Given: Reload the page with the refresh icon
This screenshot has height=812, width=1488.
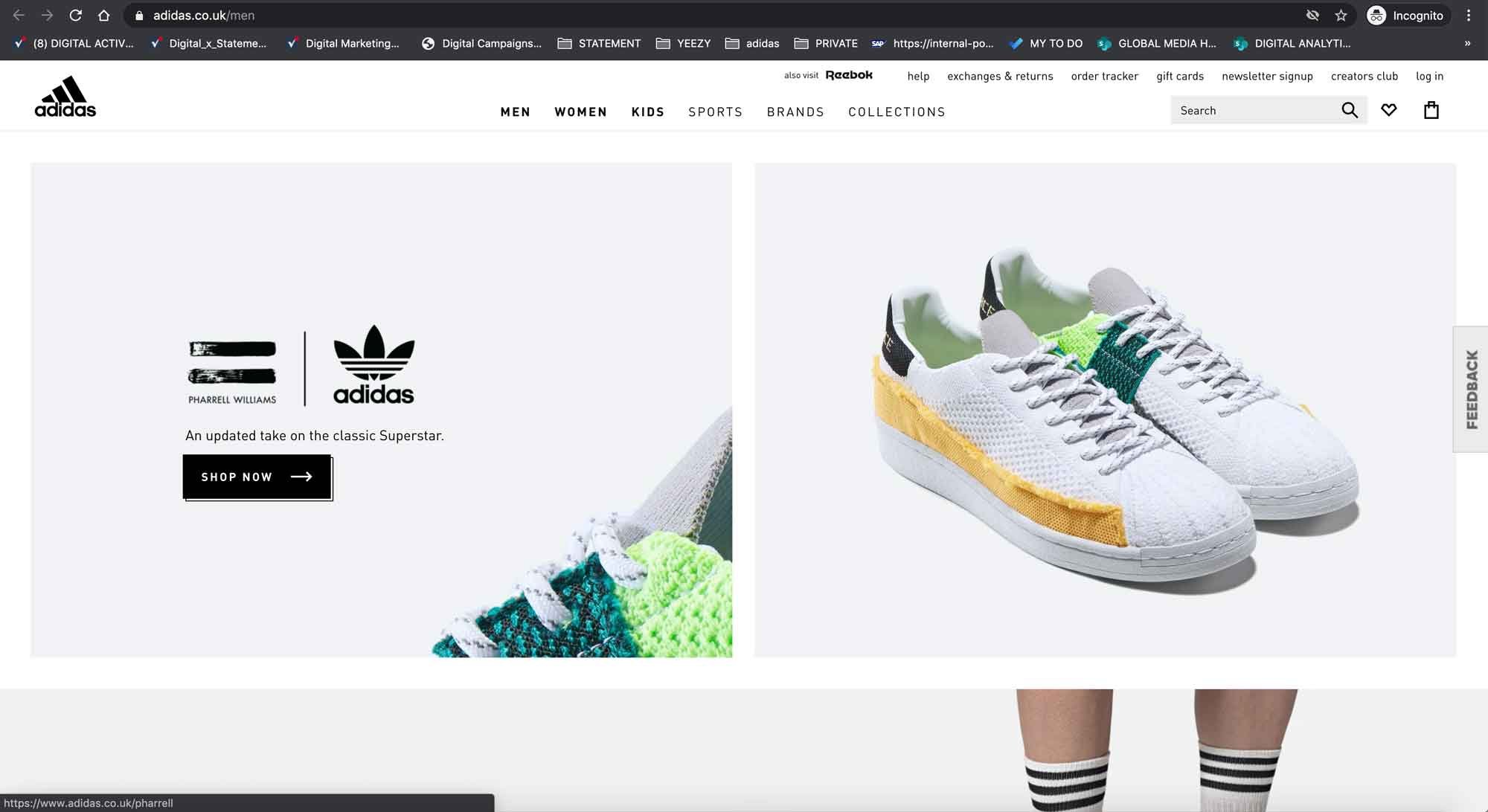Looking at the screenshot, I should [75, 16].
